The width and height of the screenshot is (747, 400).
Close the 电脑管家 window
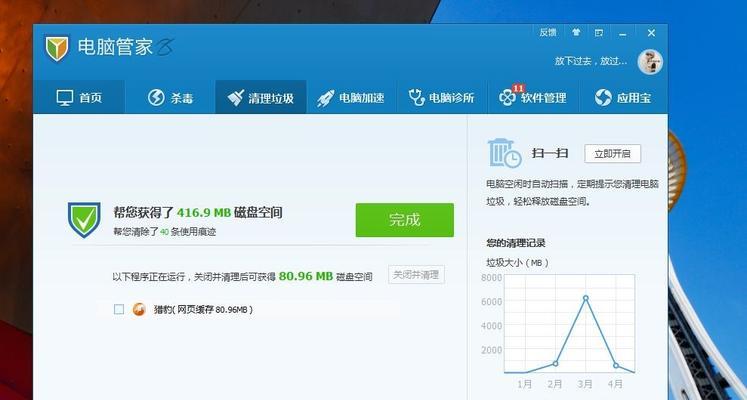click(x=651, y=33)
